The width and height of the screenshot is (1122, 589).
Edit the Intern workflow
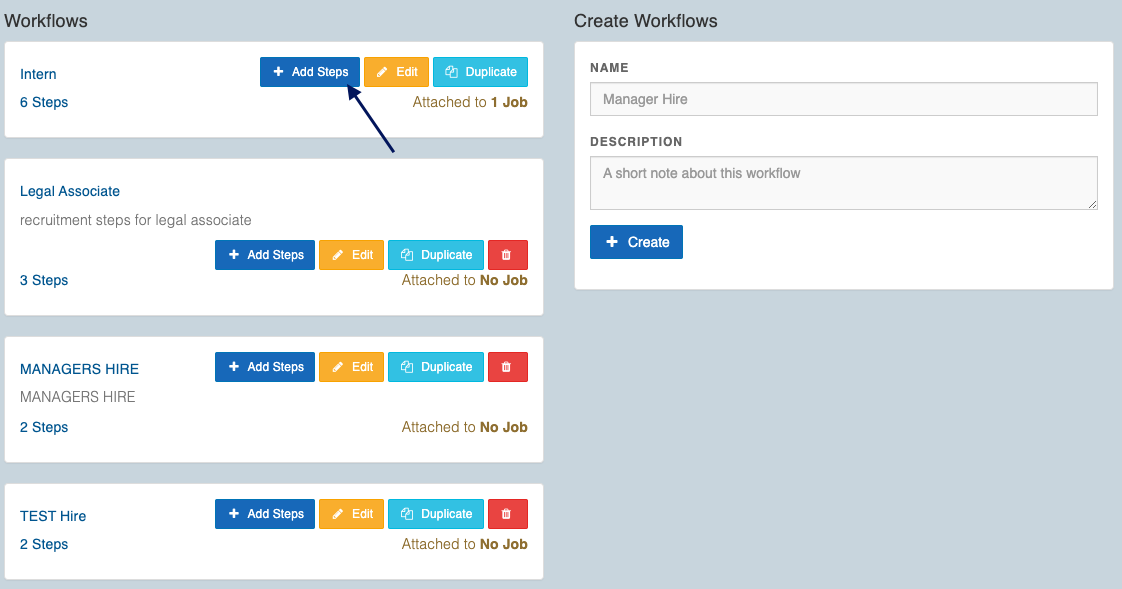coord(396,72)
